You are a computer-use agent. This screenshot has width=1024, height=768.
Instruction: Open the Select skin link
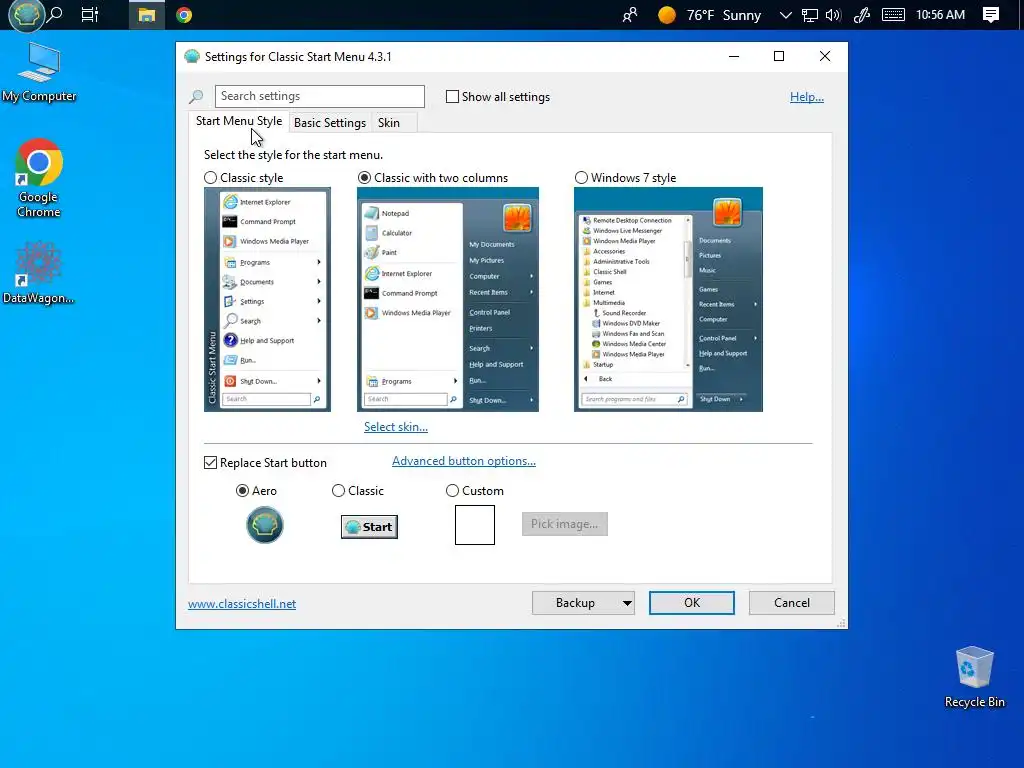pyautogui.click(x=396, y=426)
